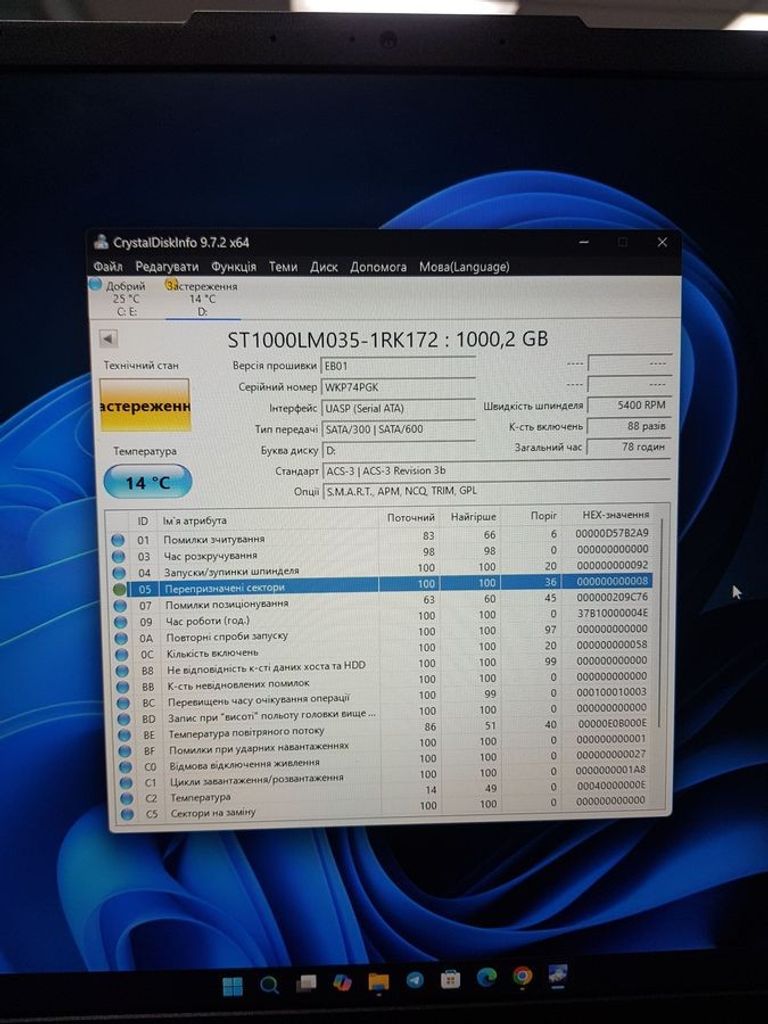The height and width of the screenshot is (1024, 768).
Task: Click the CrystalDiskInfo title bar app icon
Action: [101, 242]
